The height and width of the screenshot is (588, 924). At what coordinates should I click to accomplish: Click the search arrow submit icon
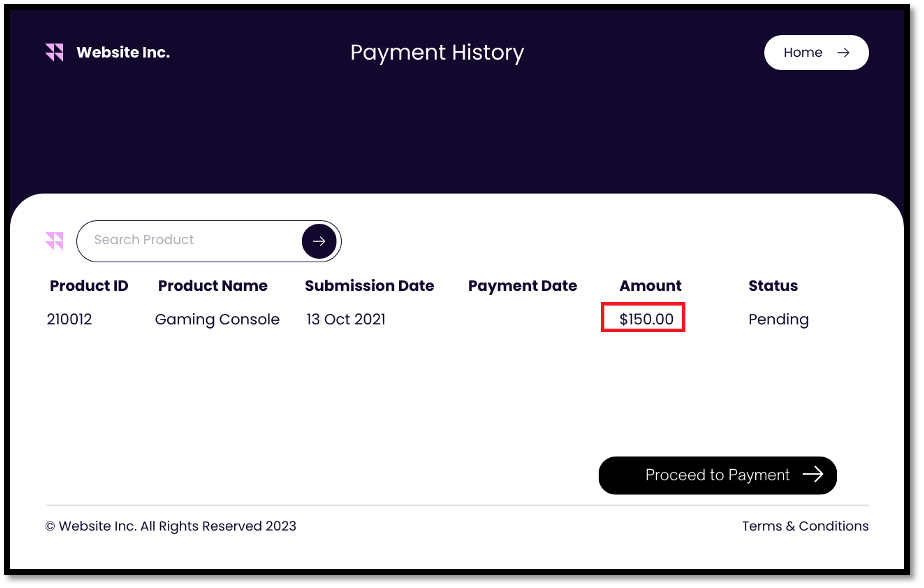[319, 241]
